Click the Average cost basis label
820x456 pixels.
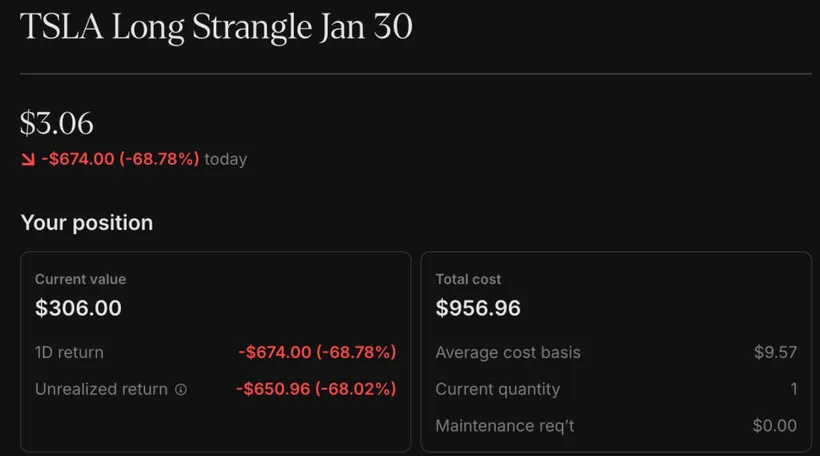508,352
